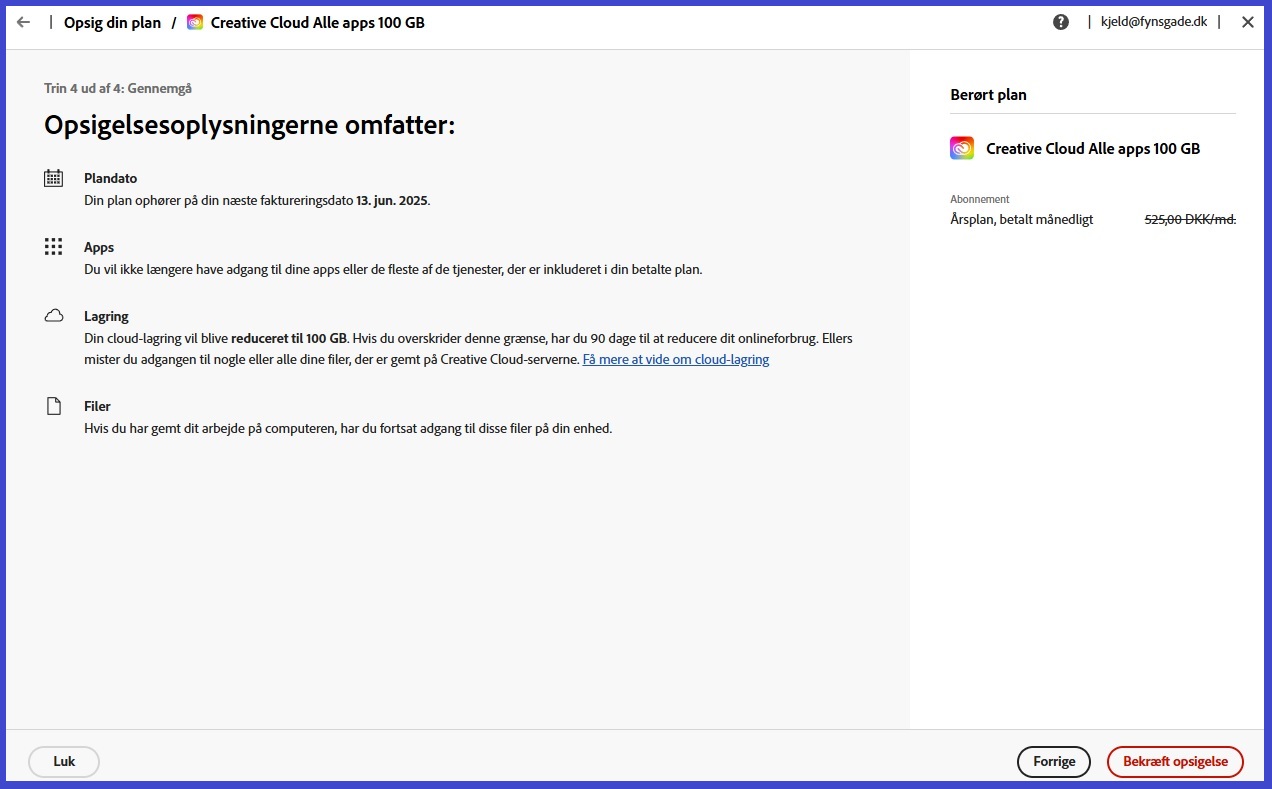Screen dimensions: 1272x789
Task: Click the Luk button
Action: click(x=64, y=761)
